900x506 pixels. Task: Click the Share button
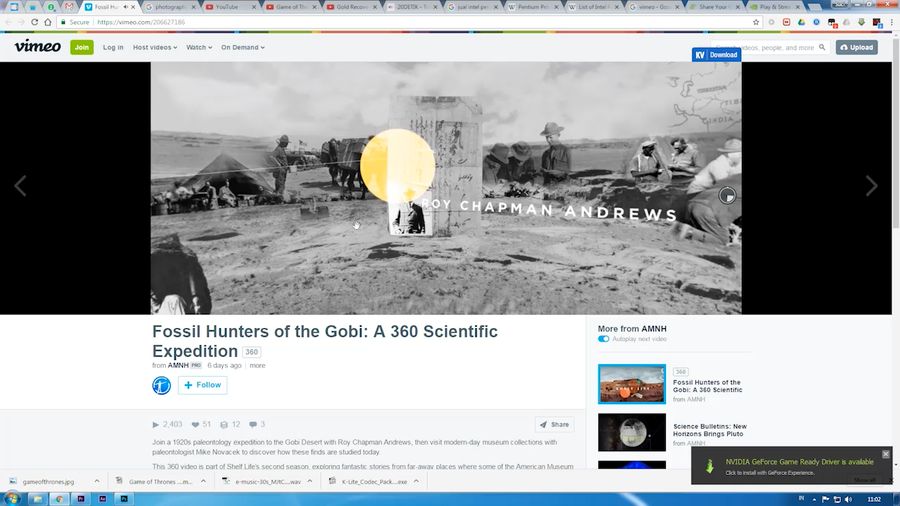click(x=554, y=425)
